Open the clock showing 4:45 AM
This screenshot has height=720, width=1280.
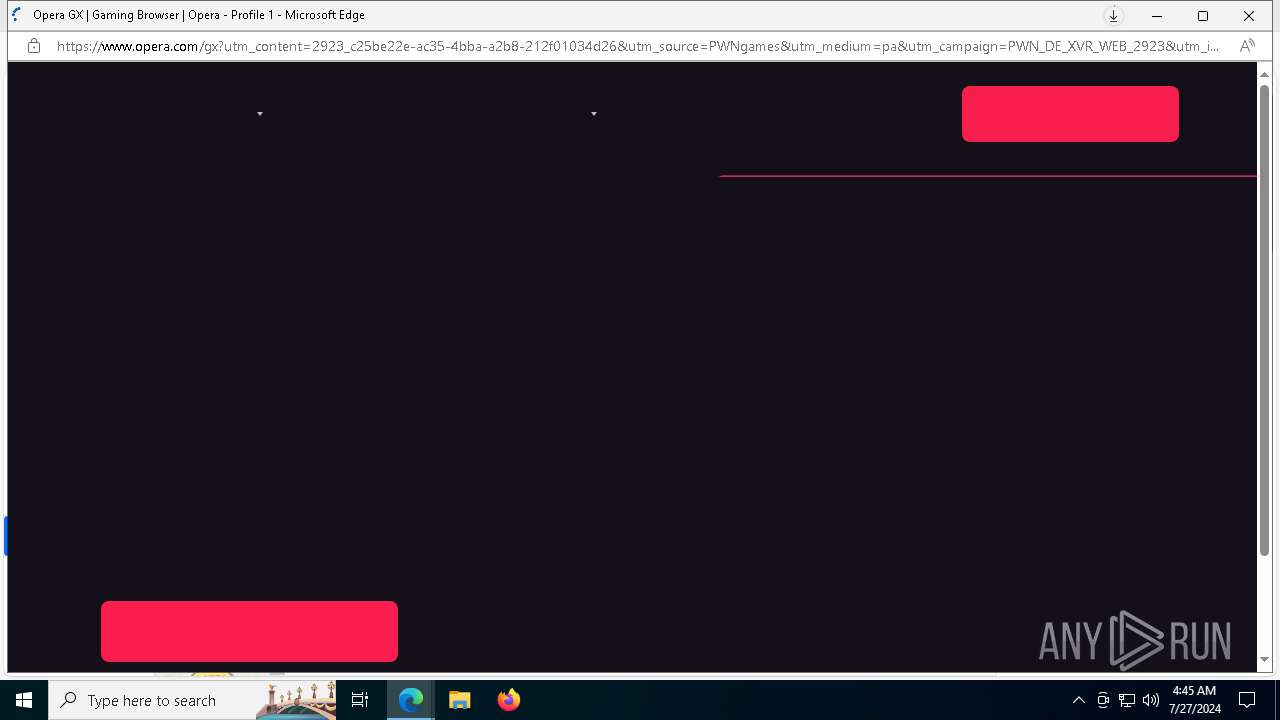tap(1195, 700)
